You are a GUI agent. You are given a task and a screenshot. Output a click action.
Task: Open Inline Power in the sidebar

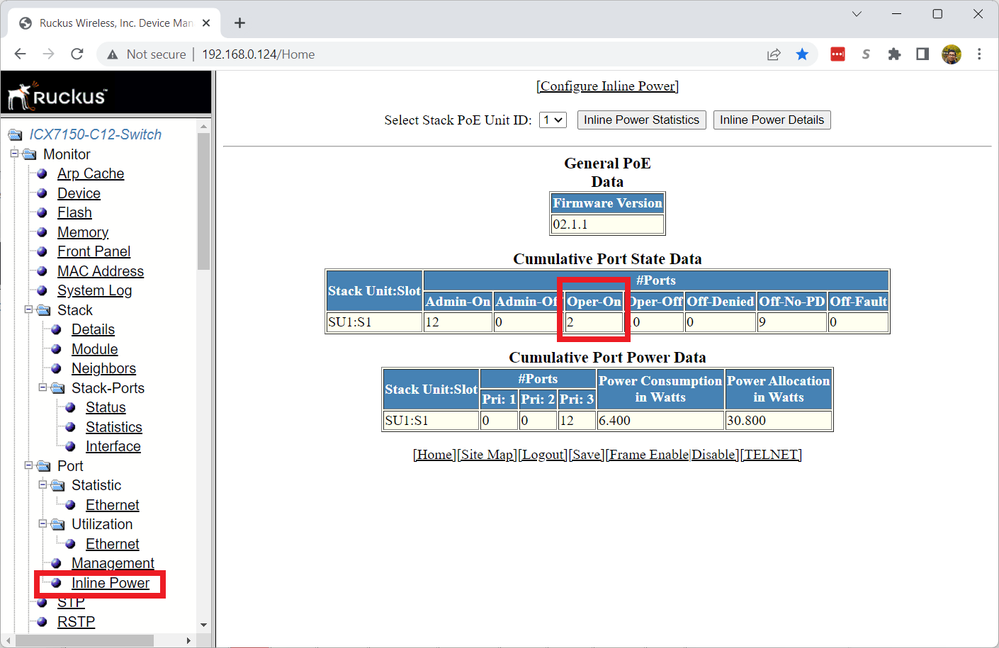110,583
